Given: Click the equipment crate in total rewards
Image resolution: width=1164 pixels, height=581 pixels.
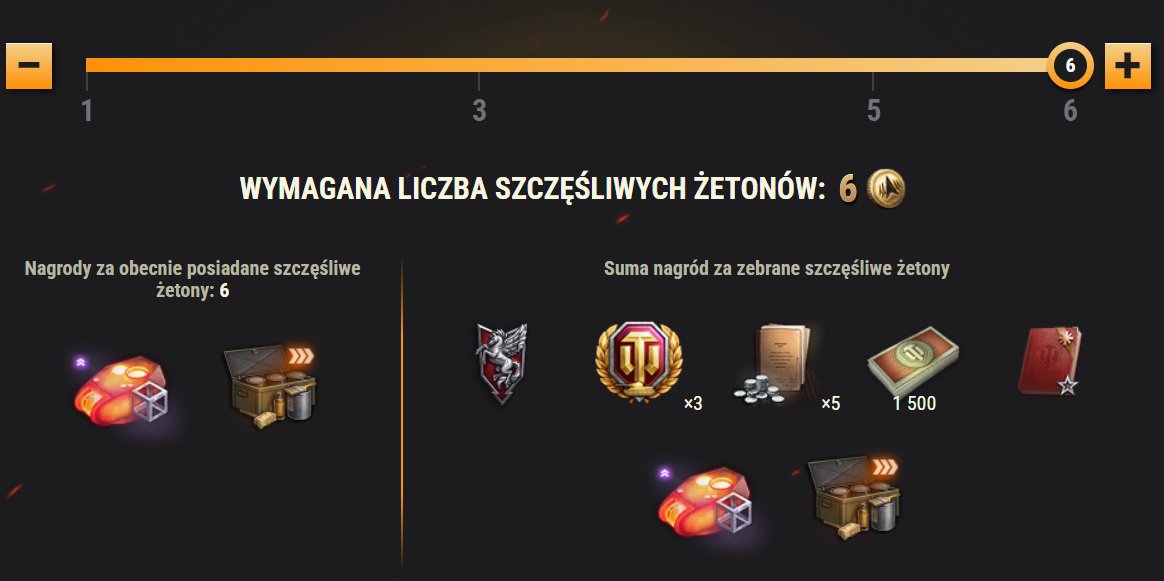Looking at the screenshot, I should pos(854,495).
